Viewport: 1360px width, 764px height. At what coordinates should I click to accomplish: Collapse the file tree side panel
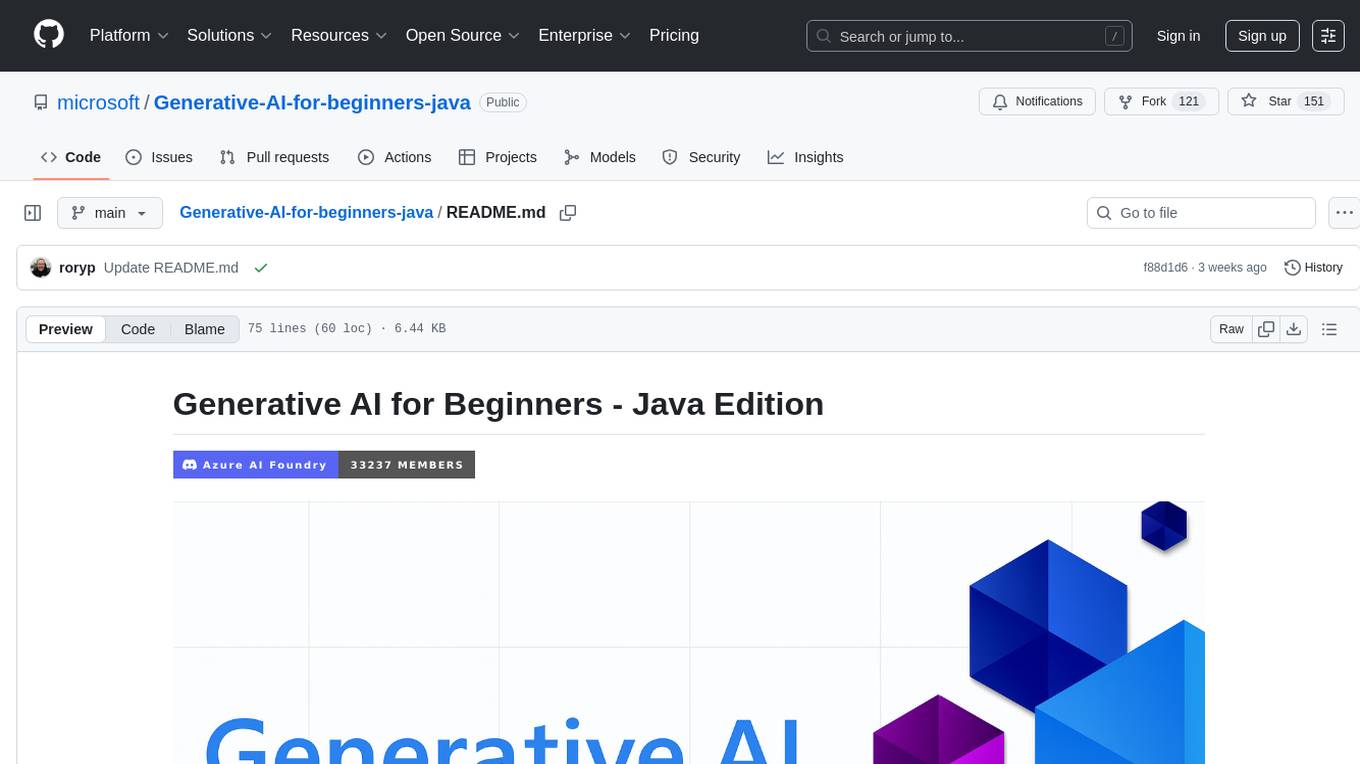click(32, 213)
